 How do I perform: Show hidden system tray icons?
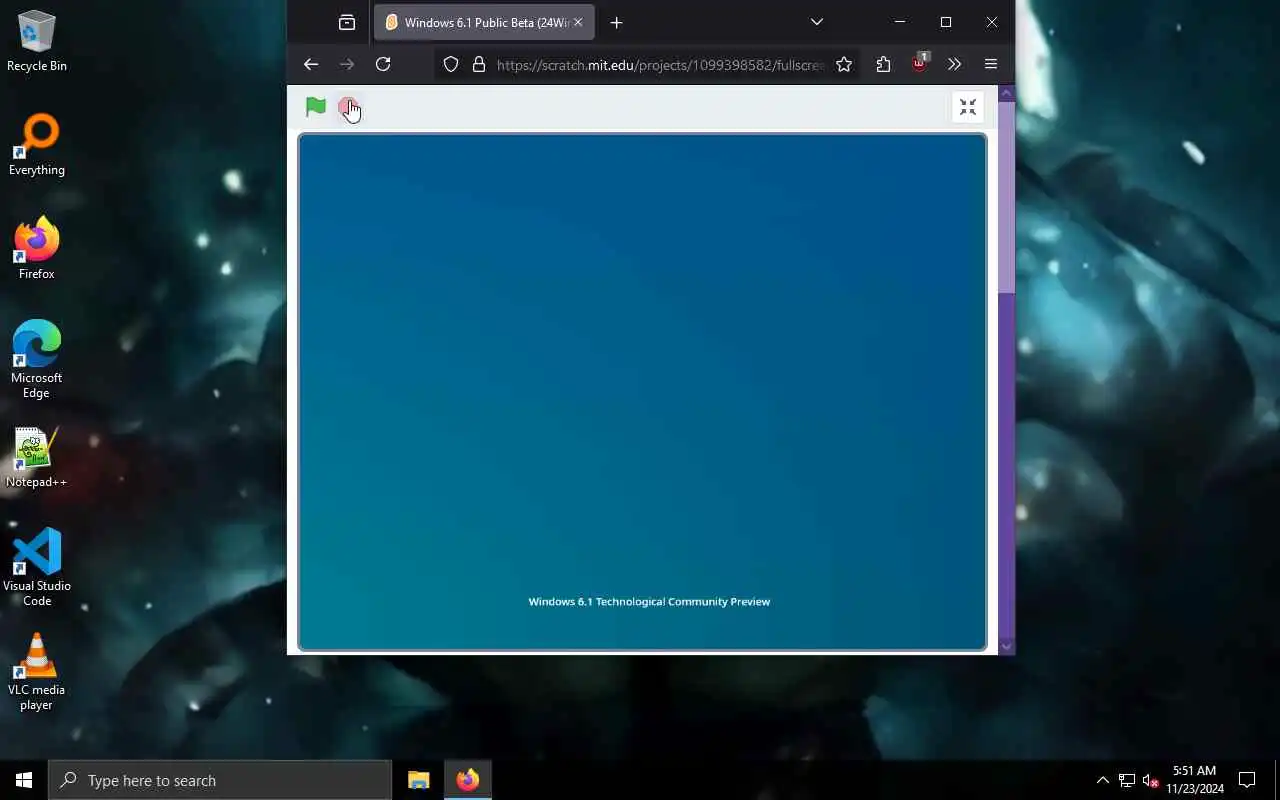tap(1103, 780)
